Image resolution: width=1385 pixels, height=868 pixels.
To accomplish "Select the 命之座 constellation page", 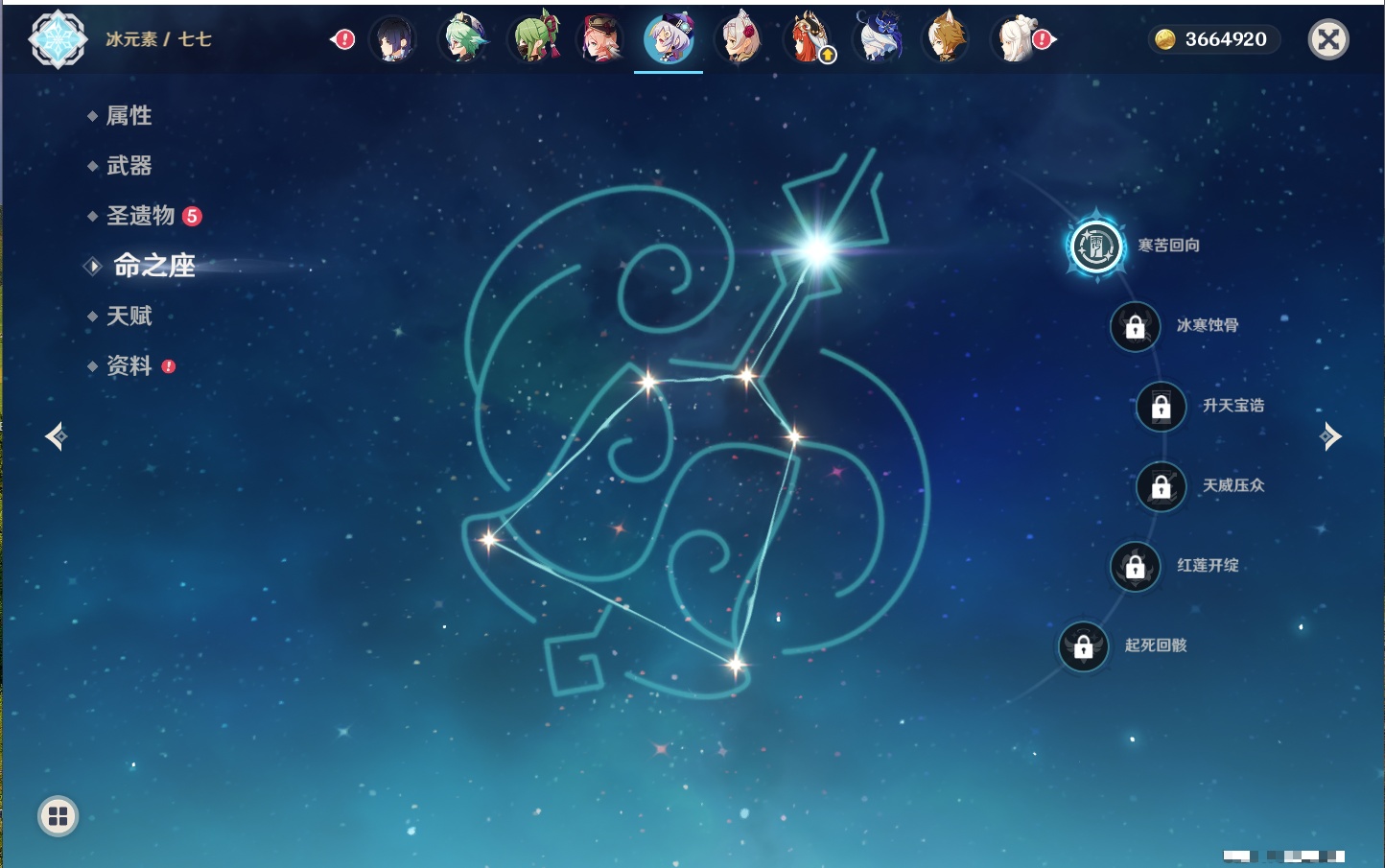I will point(153,266).
